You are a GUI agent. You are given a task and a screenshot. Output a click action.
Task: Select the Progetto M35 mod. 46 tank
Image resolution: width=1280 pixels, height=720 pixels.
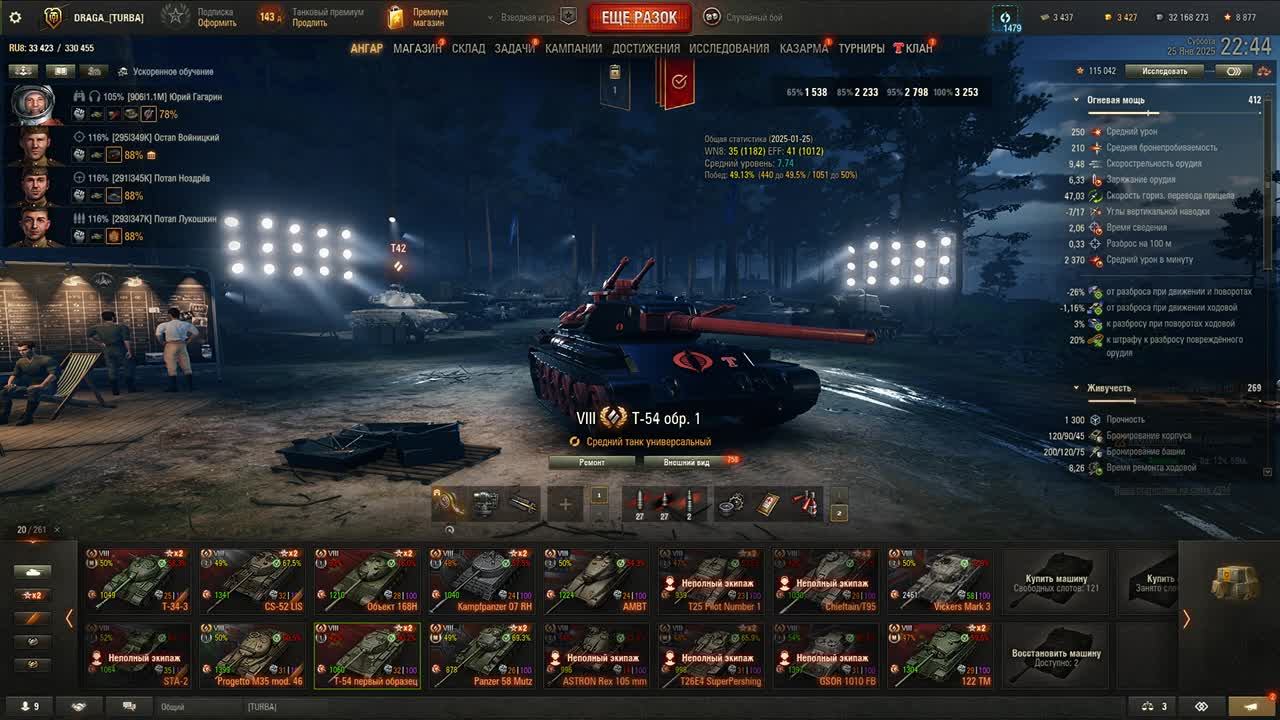251,656
